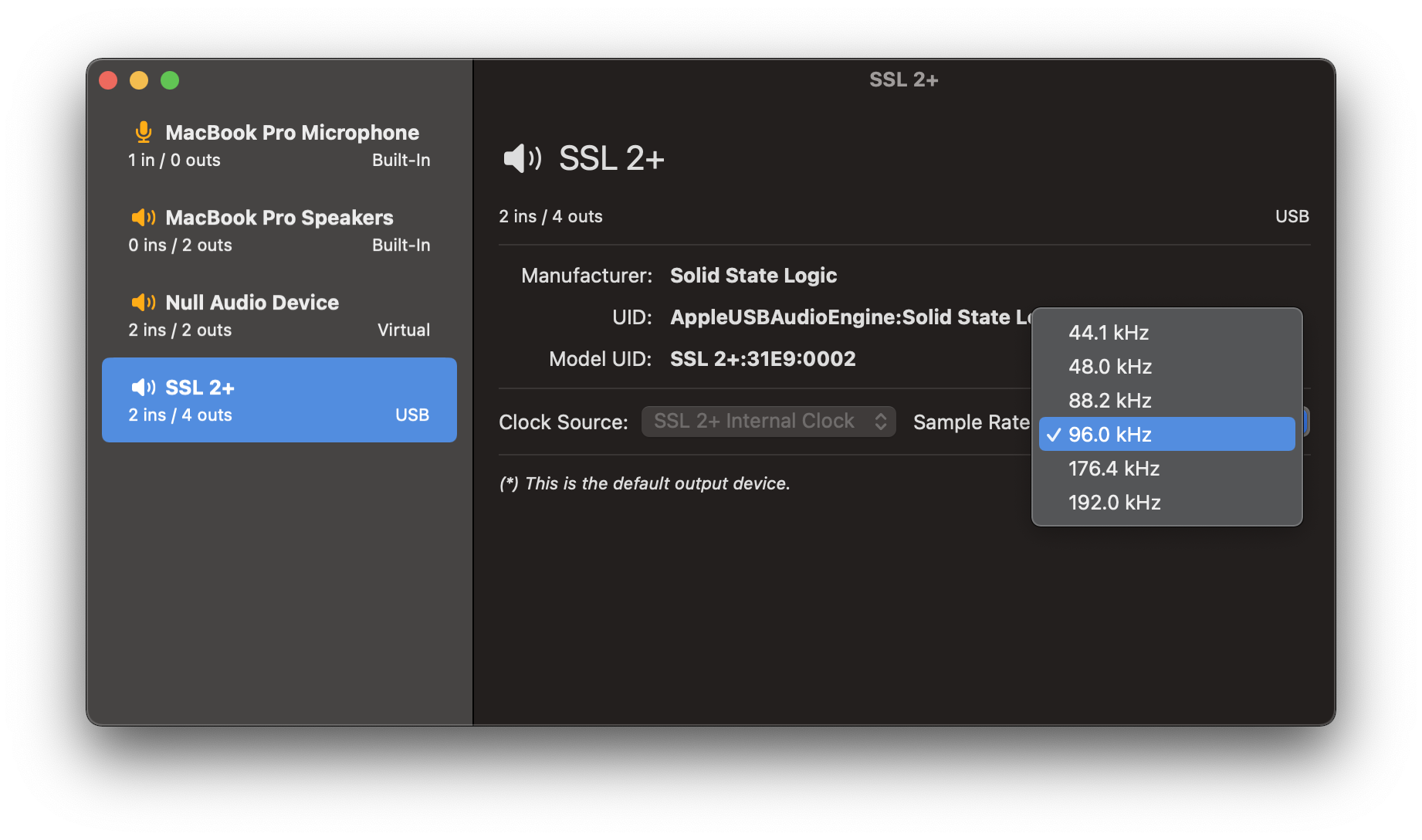Click the Virtual label on Null Audio Device
Screen dimensions: 1422x840
tap(404, 330)
